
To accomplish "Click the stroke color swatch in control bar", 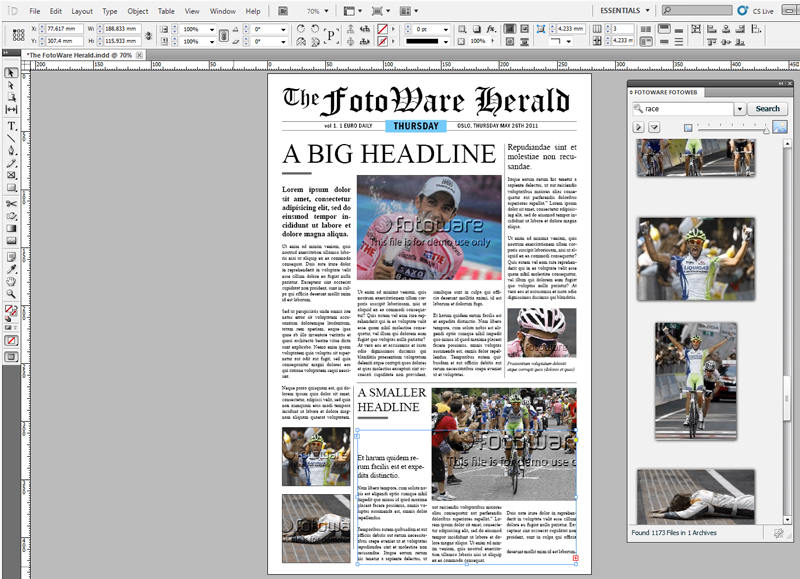I will tap(382, 41).
